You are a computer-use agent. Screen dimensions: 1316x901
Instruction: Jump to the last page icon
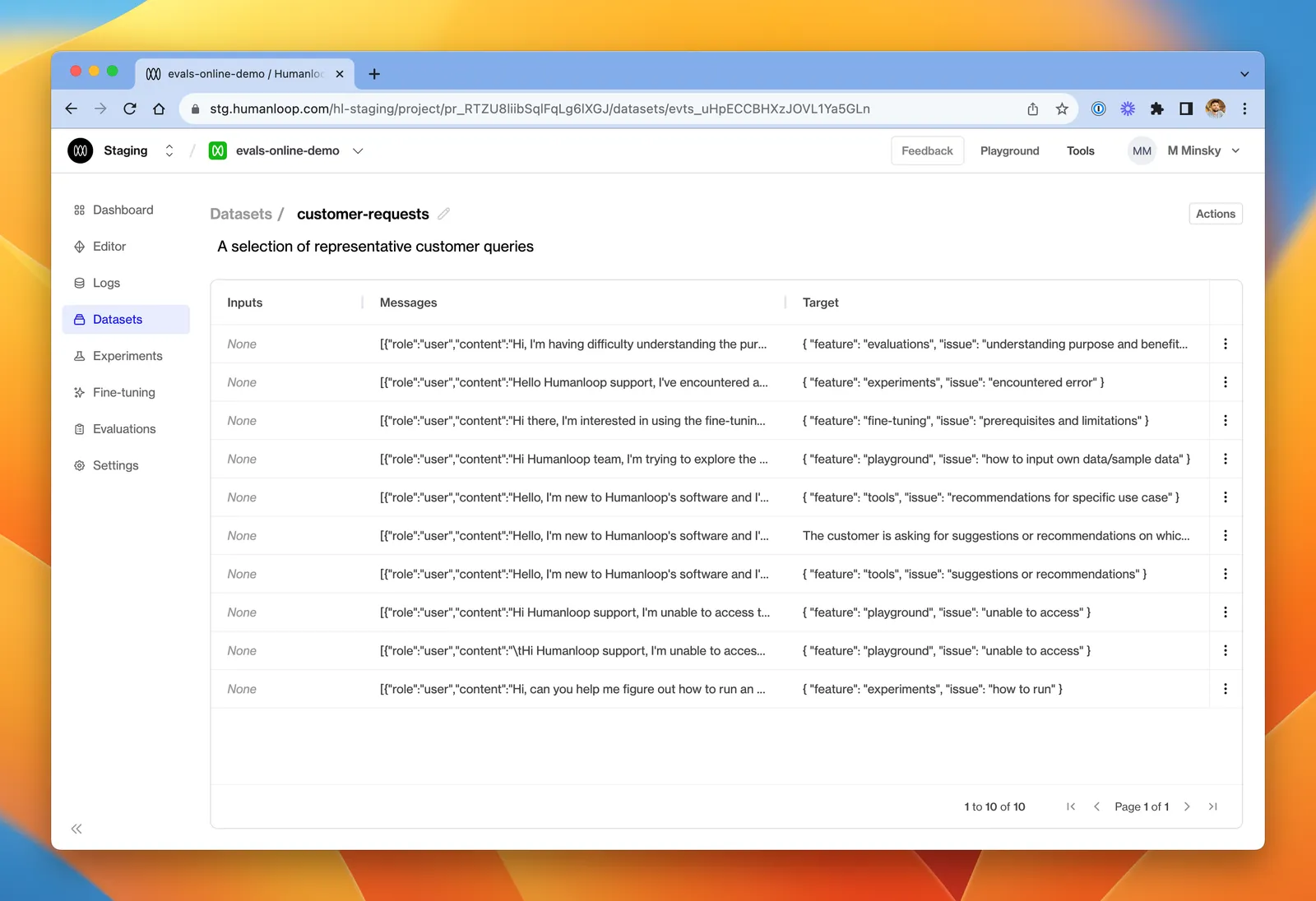point(1212,806)
